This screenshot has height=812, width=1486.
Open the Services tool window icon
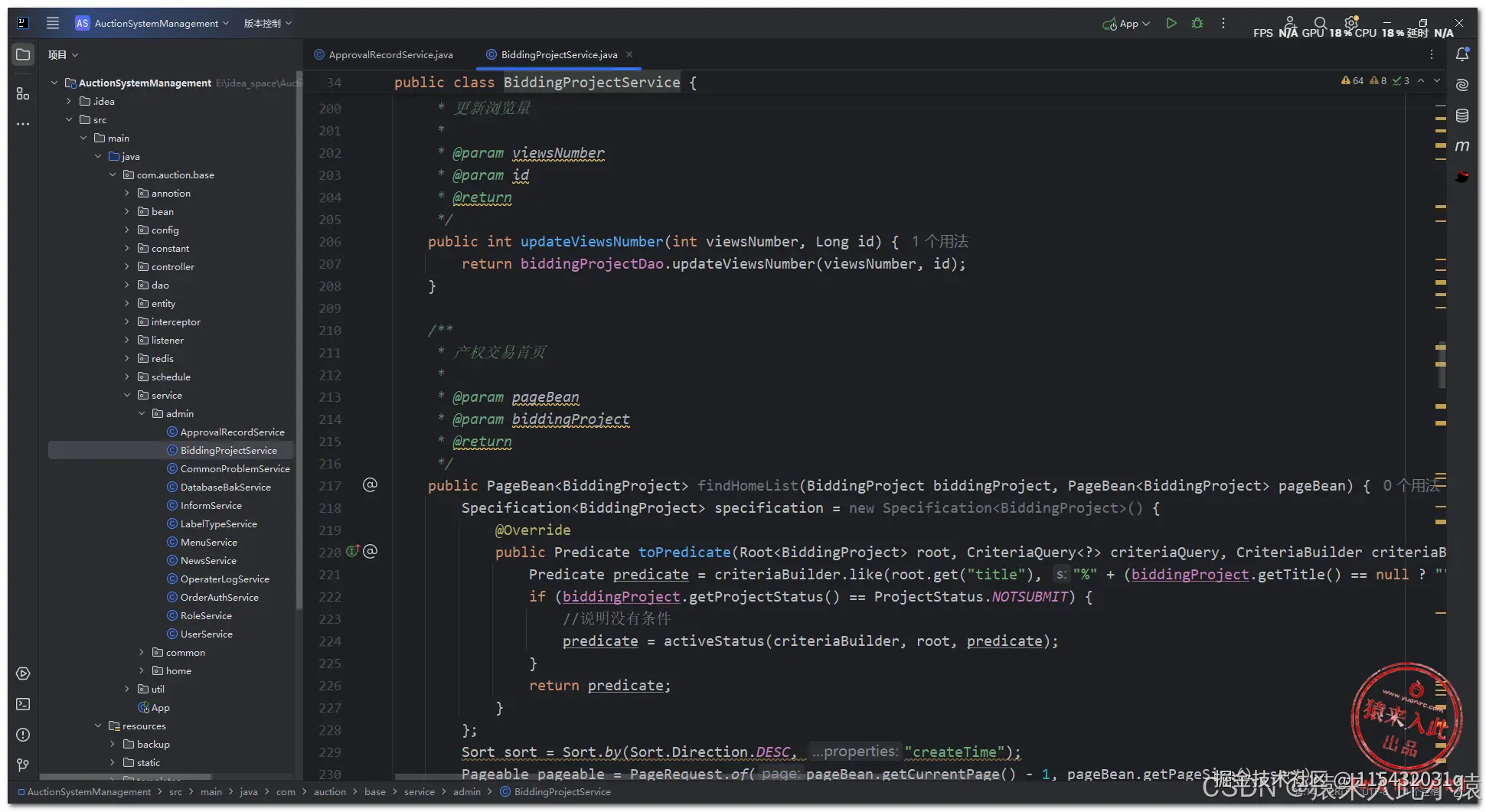coord(23,673)
